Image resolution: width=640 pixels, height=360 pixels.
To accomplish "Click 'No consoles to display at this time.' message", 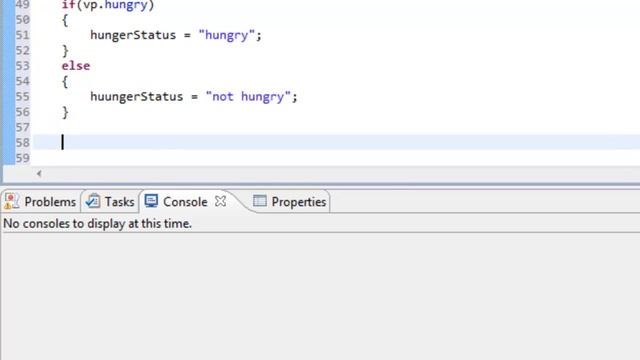I will pos(98,224).
